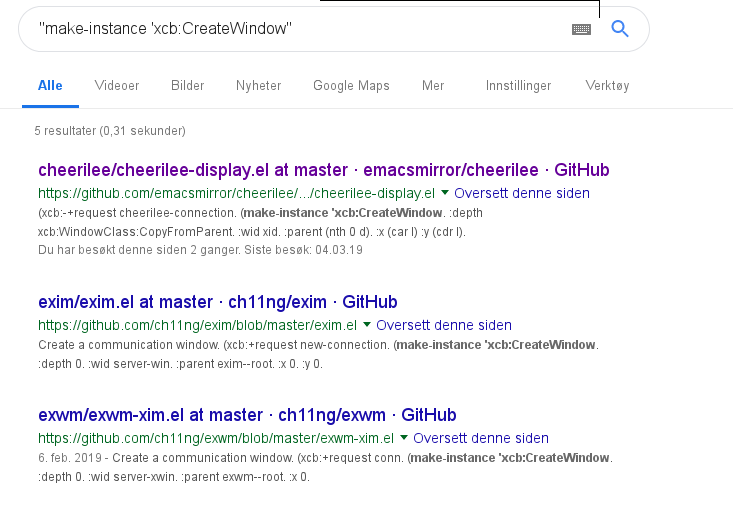Image resolution: width=733 pixels, height=510 pixels.
Task: Select the Alle tab
Action: (x=50, y=86)
